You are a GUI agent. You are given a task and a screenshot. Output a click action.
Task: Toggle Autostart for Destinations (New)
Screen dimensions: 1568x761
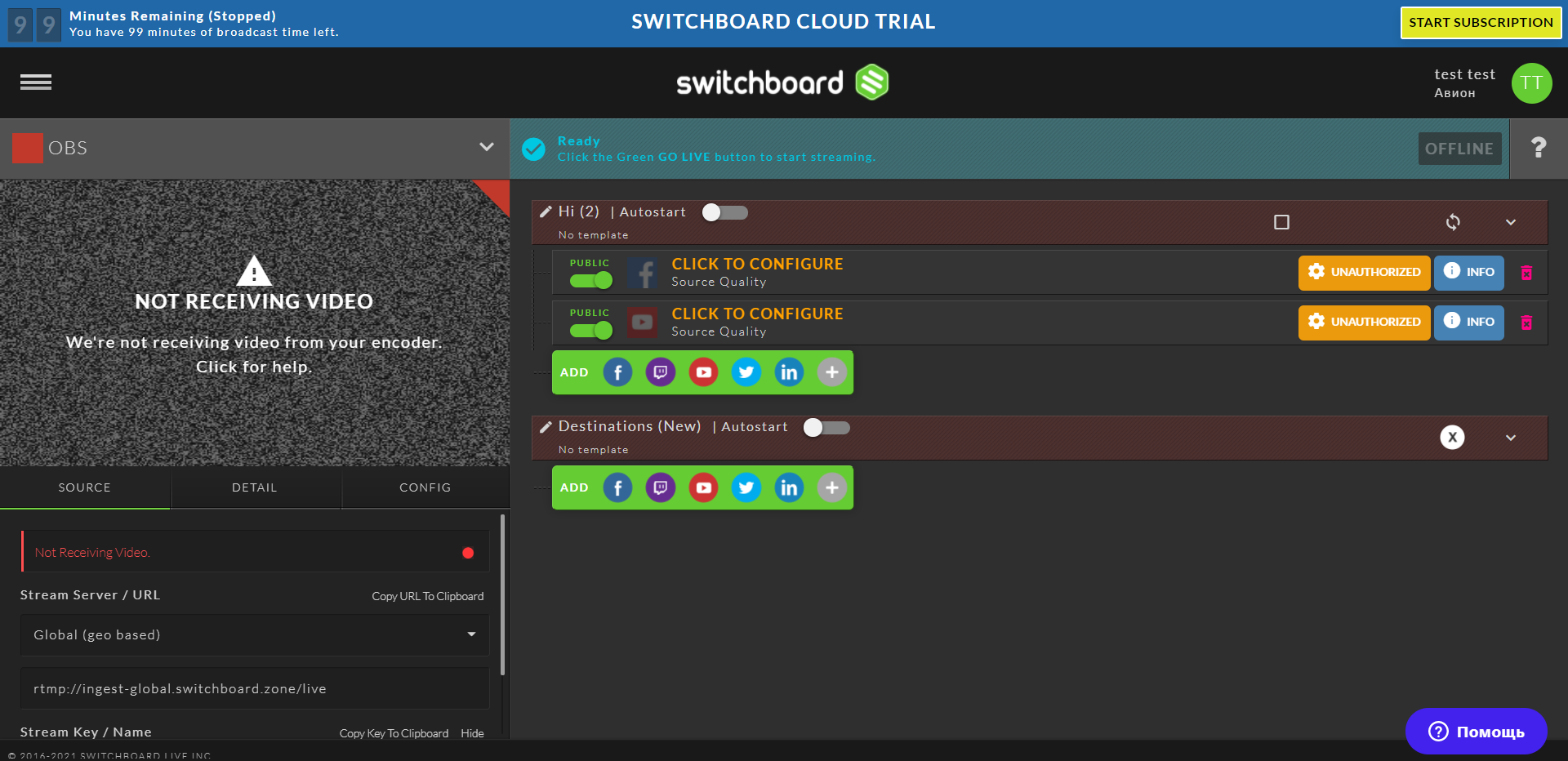point(826,427)
